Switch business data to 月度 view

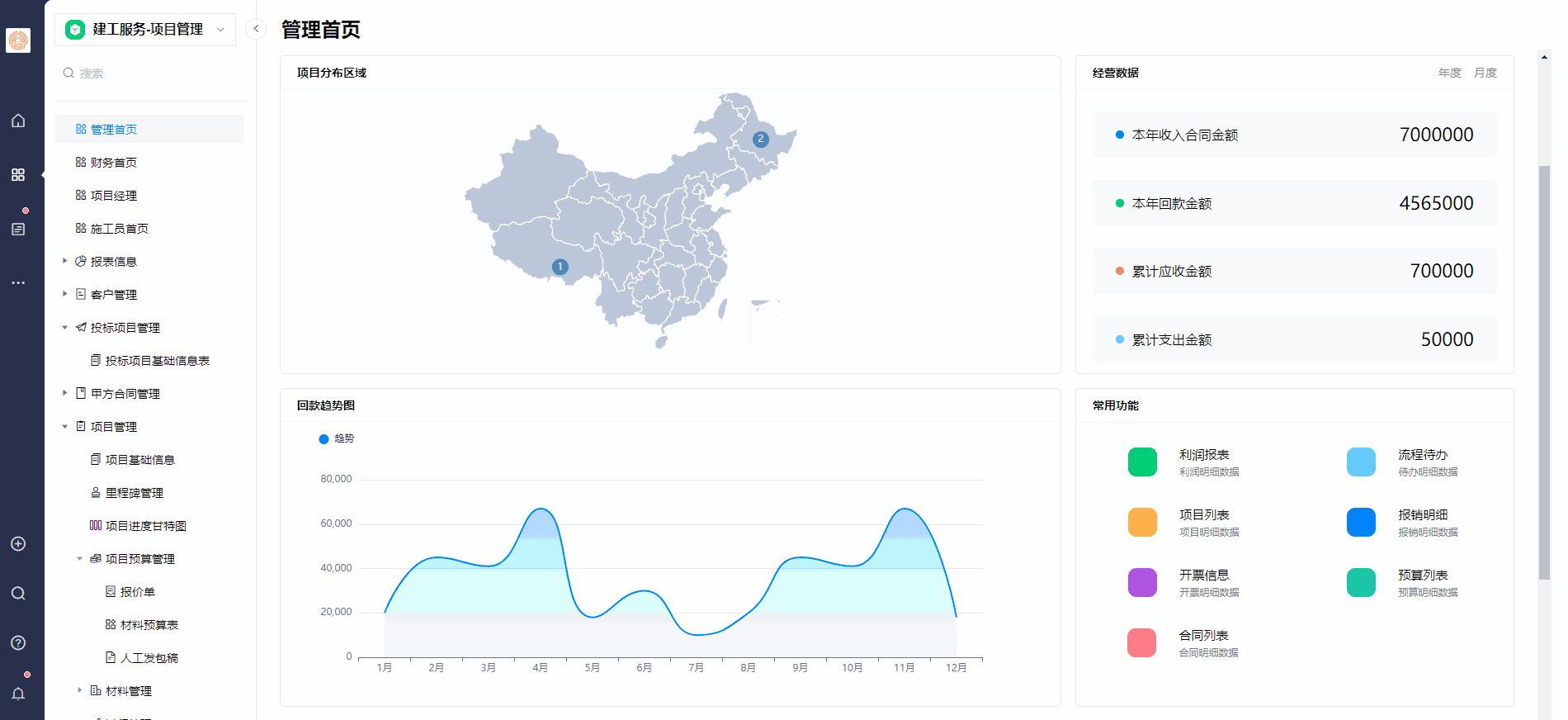(1485, 73)
